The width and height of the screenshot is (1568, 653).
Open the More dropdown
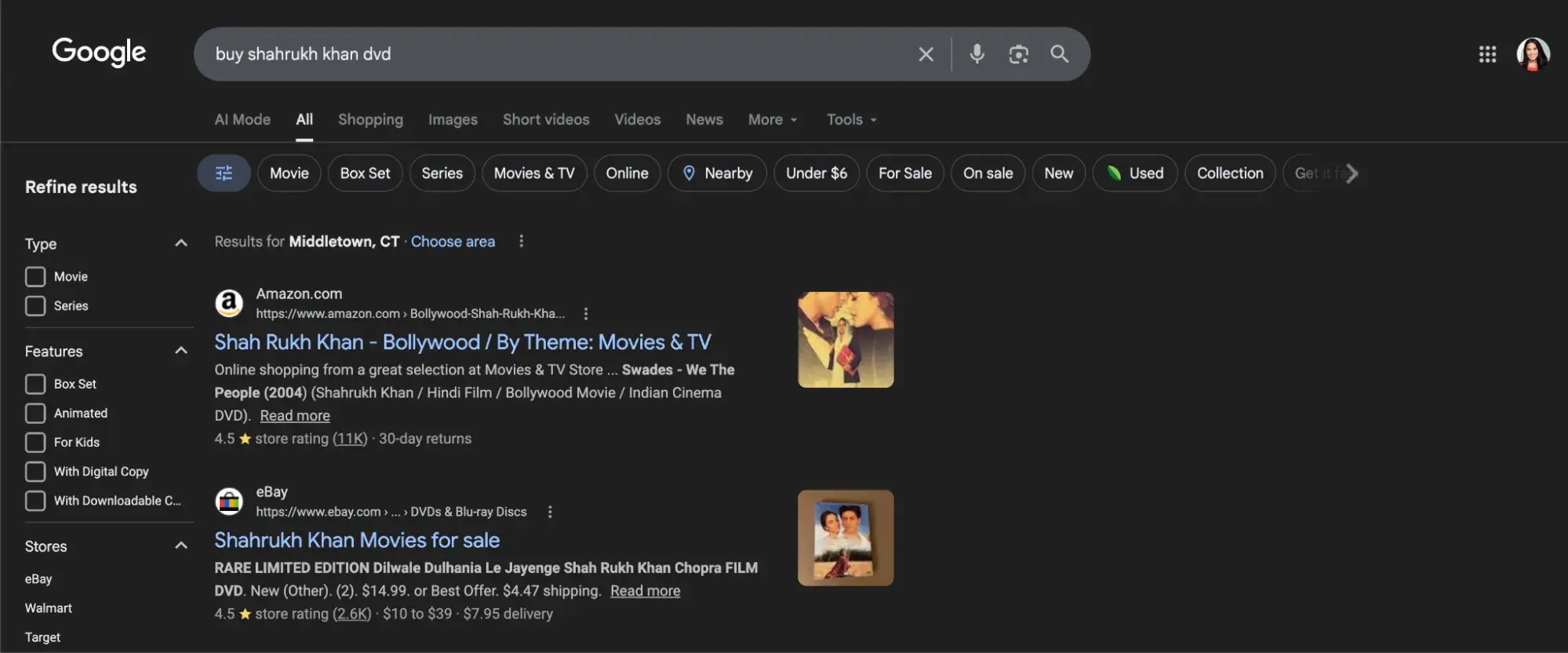(x=773, y=119)
